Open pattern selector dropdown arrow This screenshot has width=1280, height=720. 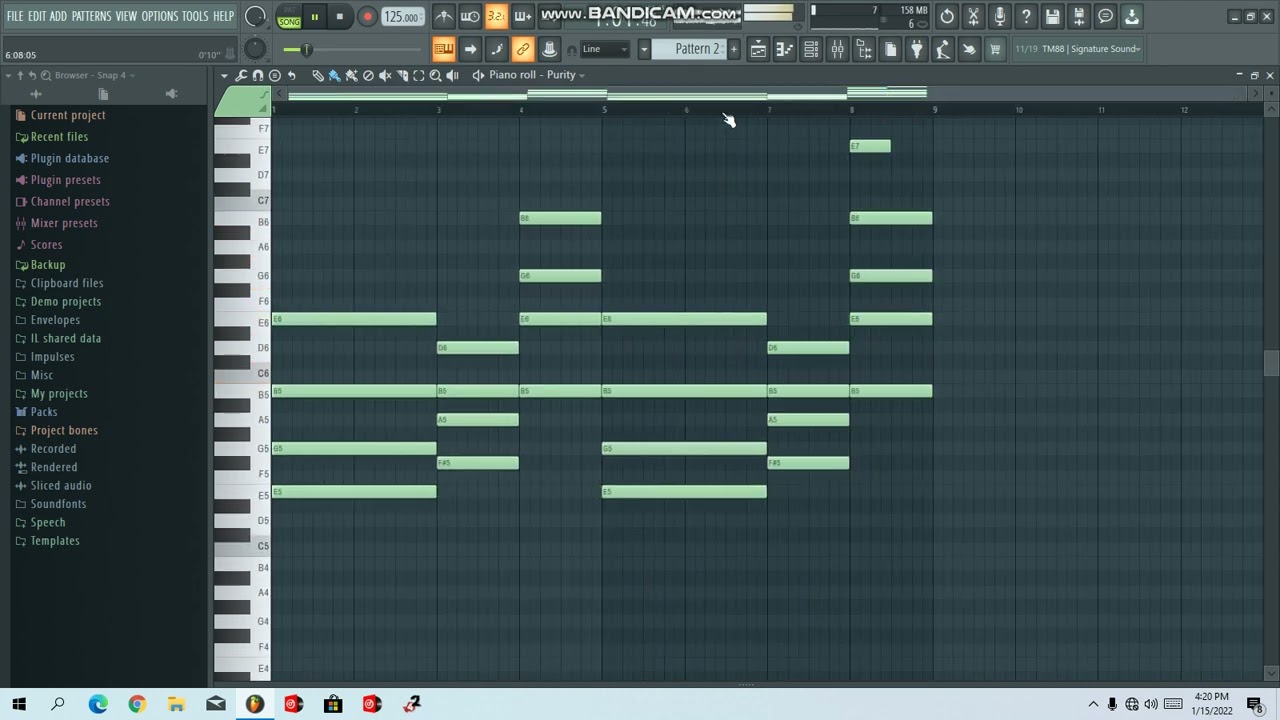pos(644,49)
